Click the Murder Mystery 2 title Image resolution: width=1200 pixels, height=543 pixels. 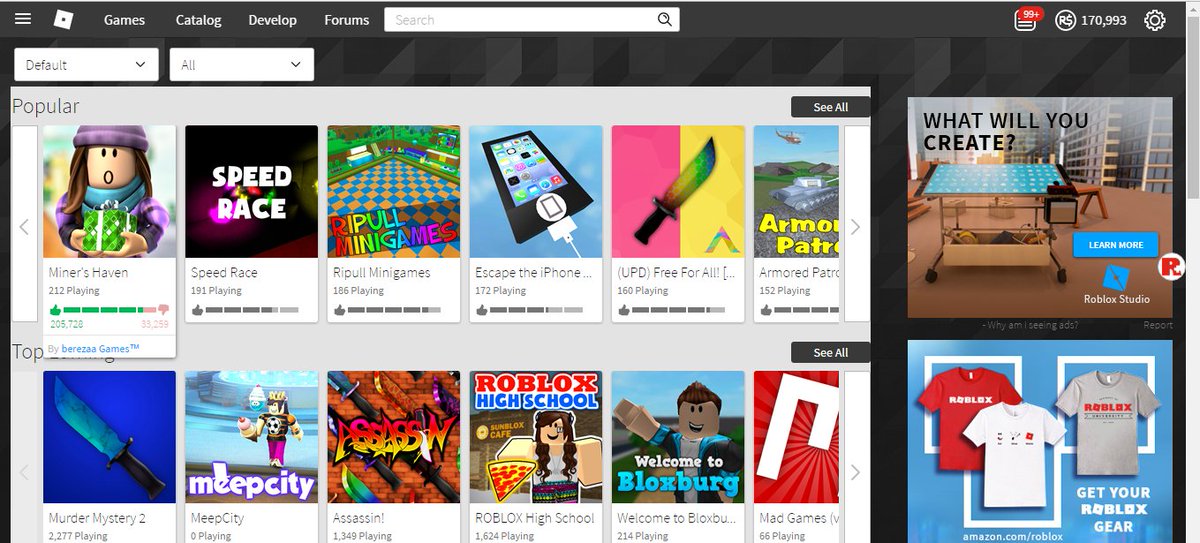pyautogui.click(x=97, y=518)
